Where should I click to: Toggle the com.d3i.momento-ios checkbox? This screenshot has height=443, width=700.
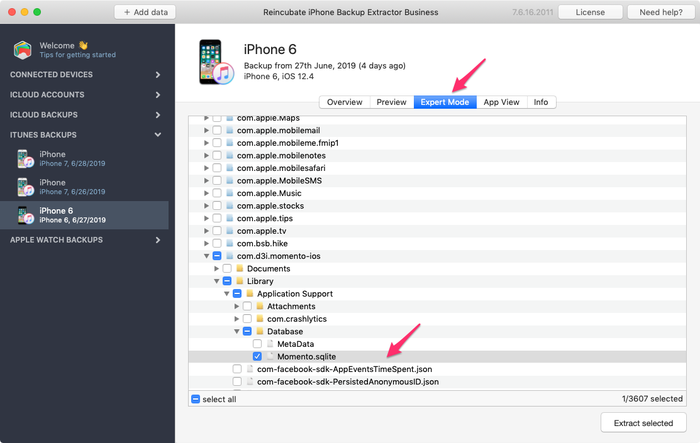pyautogui.click(x=217, y=256)
